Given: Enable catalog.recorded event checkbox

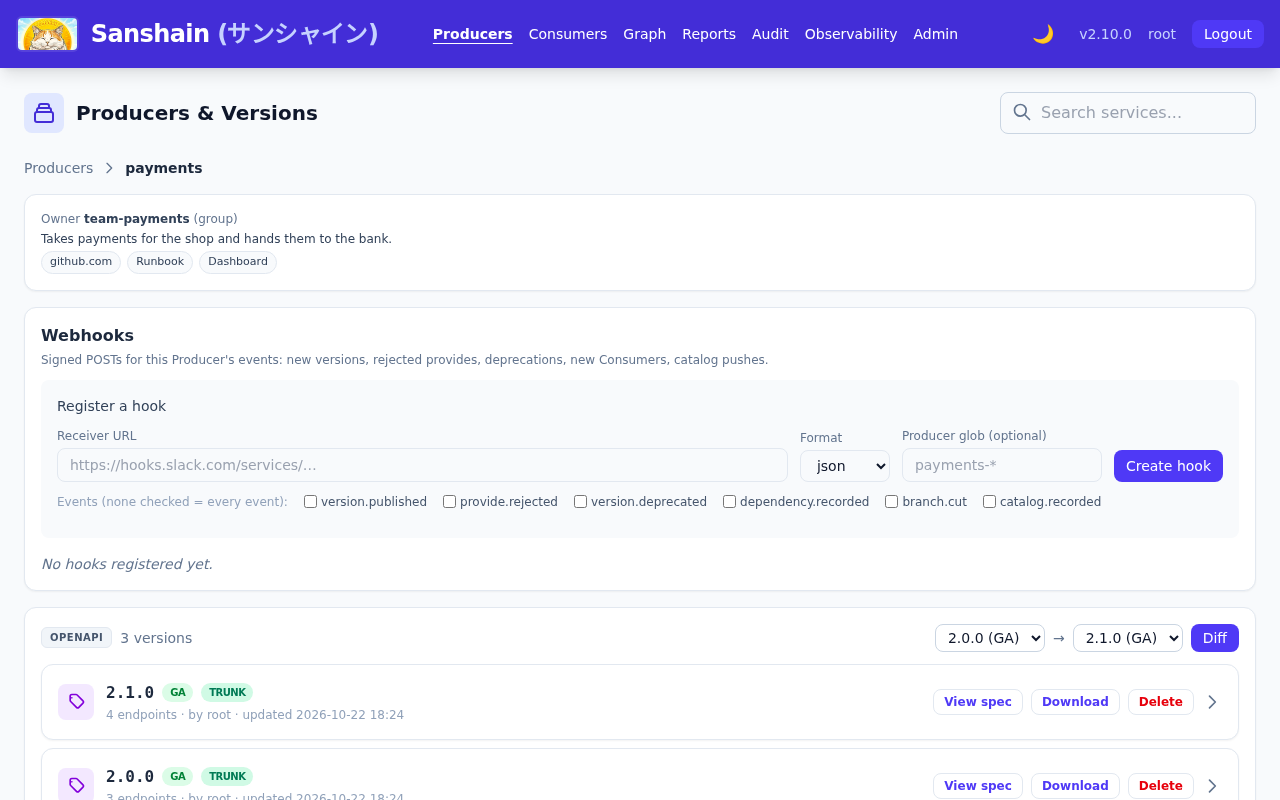Looking at the screenshot, I should (989, 502).
